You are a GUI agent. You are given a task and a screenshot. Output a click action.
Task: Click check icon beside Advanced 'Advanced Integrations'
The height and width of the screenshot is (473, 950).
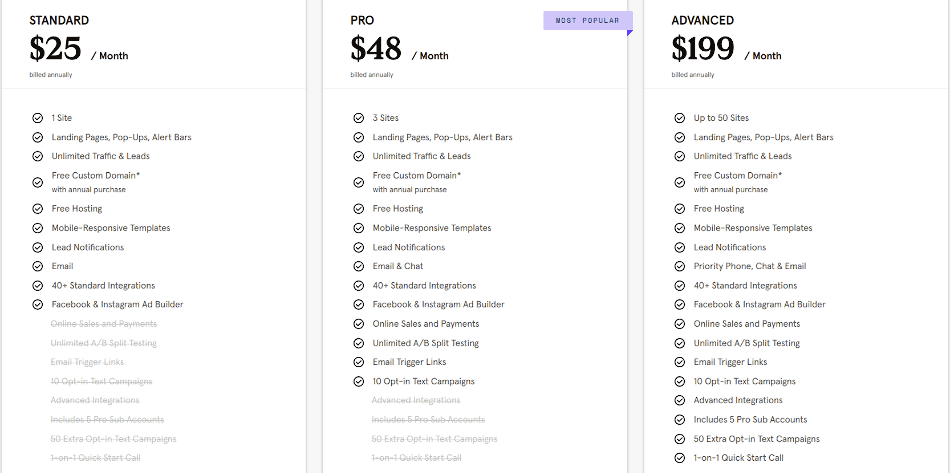point(679,400)
